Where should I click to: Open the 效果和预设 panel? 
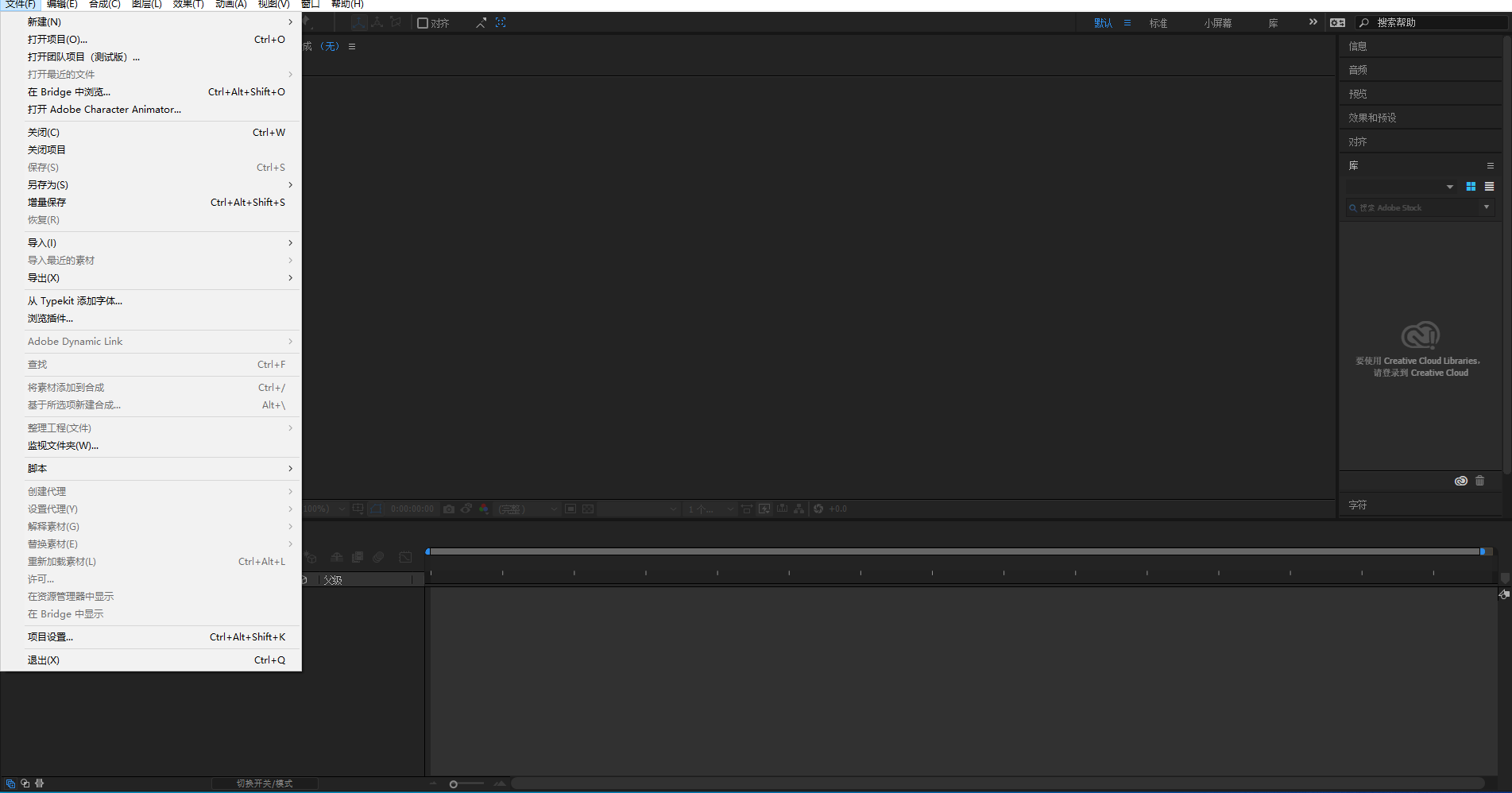tap(1372, 117)
